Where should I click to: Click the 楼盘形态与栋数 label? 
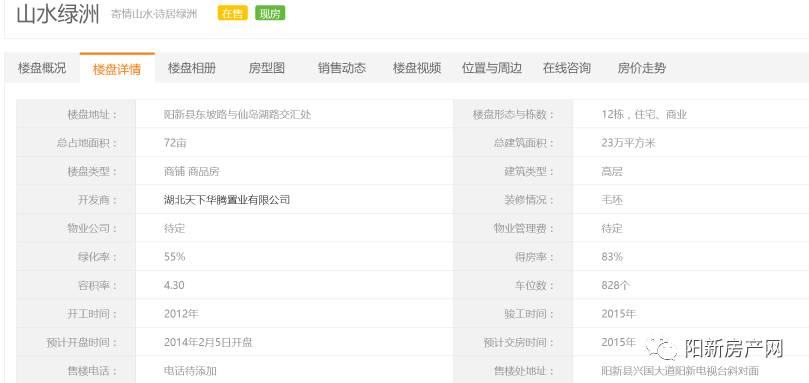(x=513, y=115)
